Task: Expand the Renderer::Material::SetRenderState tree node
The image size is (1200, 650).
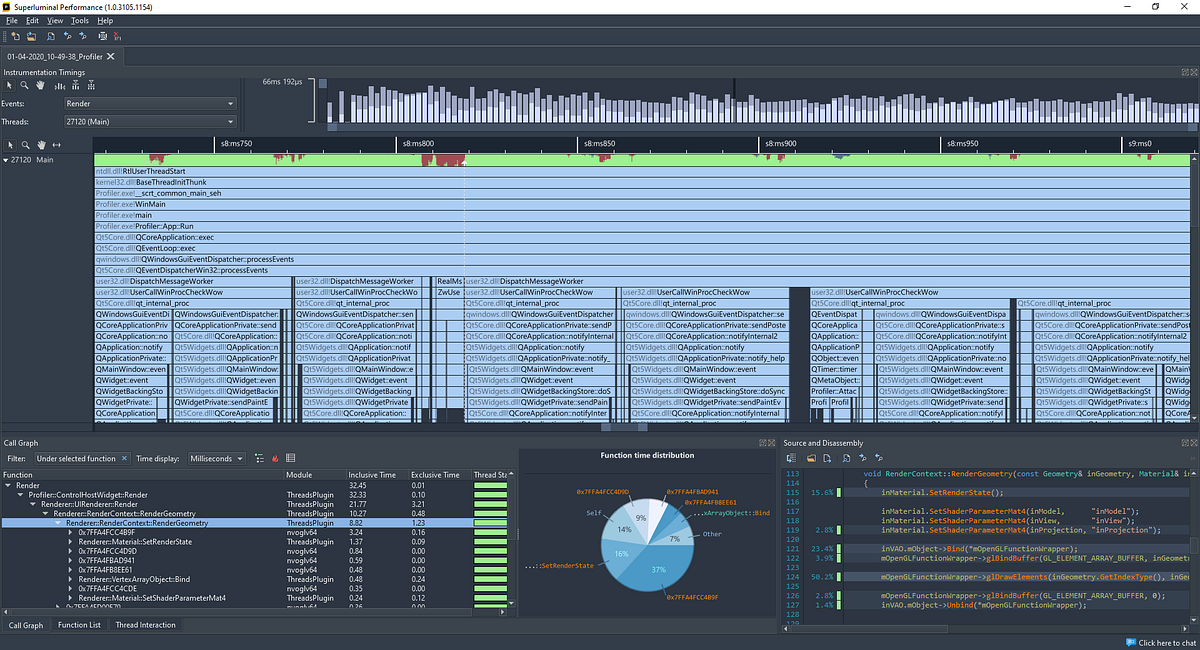Action: [70, 542]
